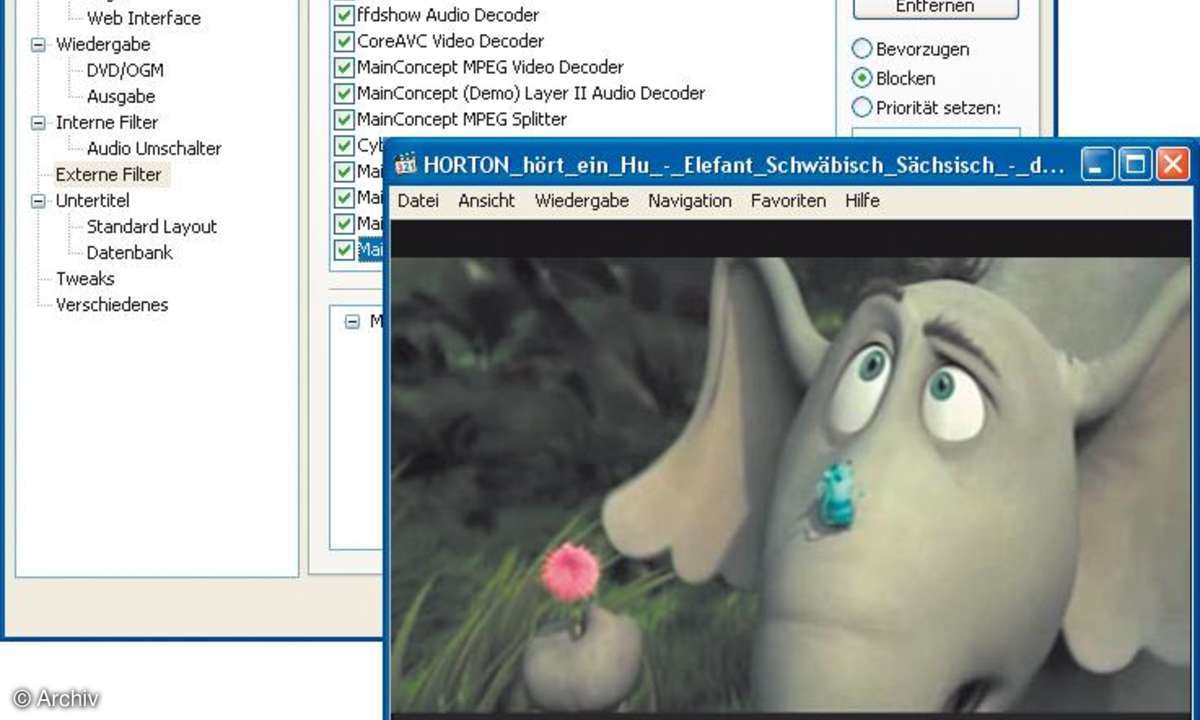Select Ausgabe in options tree

[121, 97]
